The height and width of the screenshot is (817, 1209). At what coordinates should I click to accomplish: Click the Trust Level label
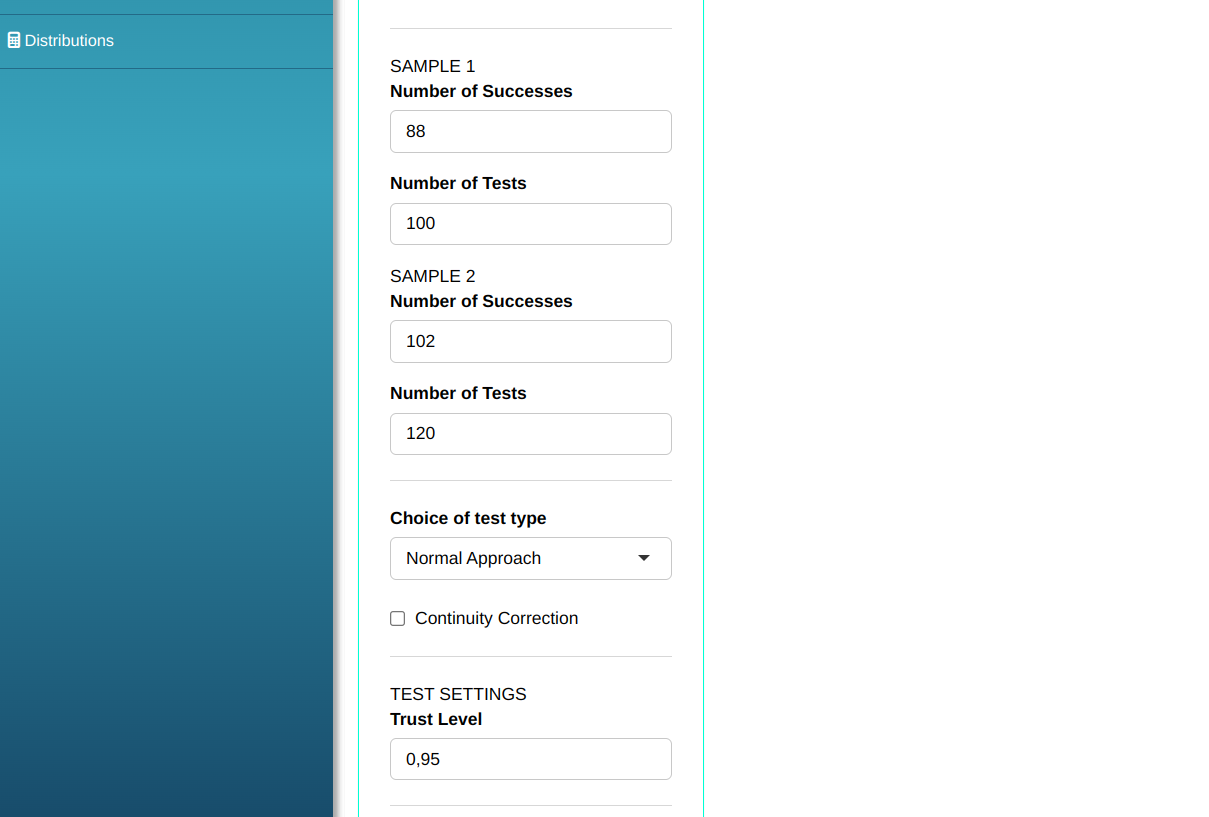[x=436, y=720]
